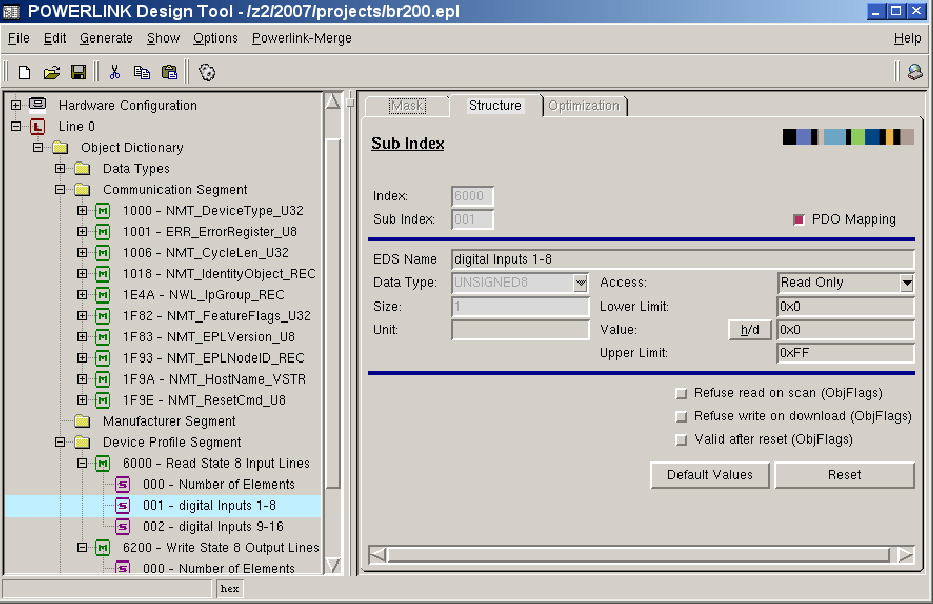Switch to the Optimization tab

584,105
